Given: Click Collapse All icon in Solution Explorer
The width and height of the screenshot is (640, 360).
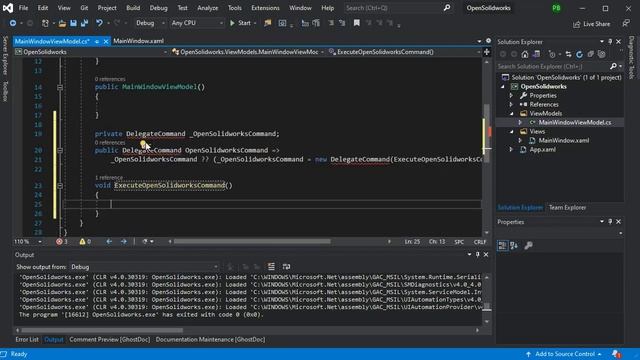Looking at the screenshot, I should click(591, 54).
